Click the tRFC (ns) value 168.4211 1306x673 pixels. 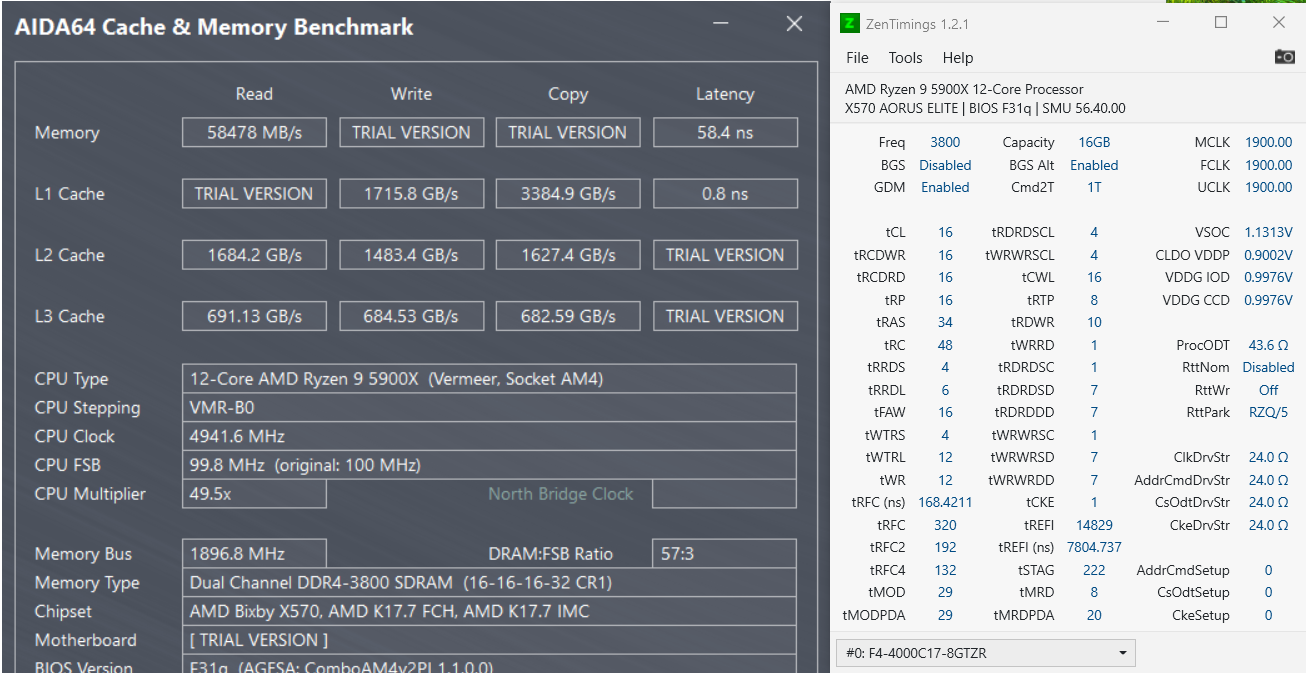pos(945,502)
